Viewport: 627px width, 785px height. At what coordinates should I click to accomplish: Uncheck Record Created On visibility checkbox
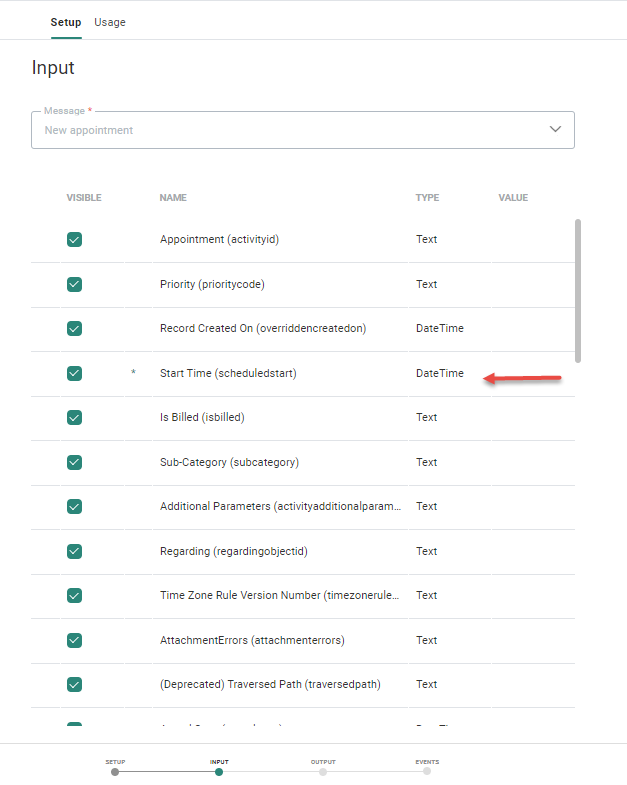74,329
